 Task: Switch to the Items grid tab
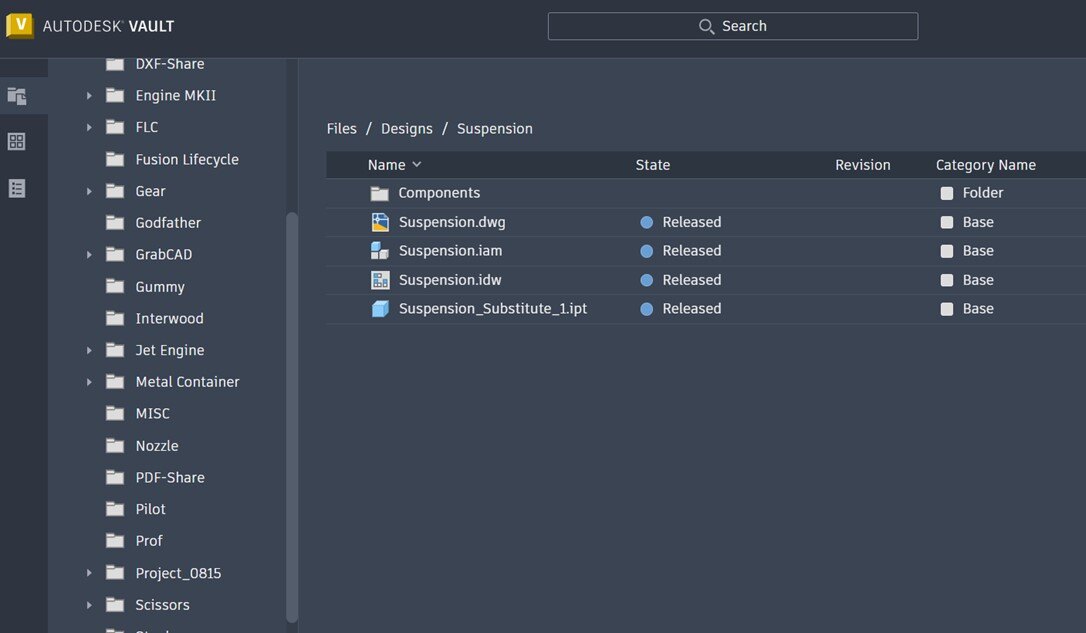(14, 141)
